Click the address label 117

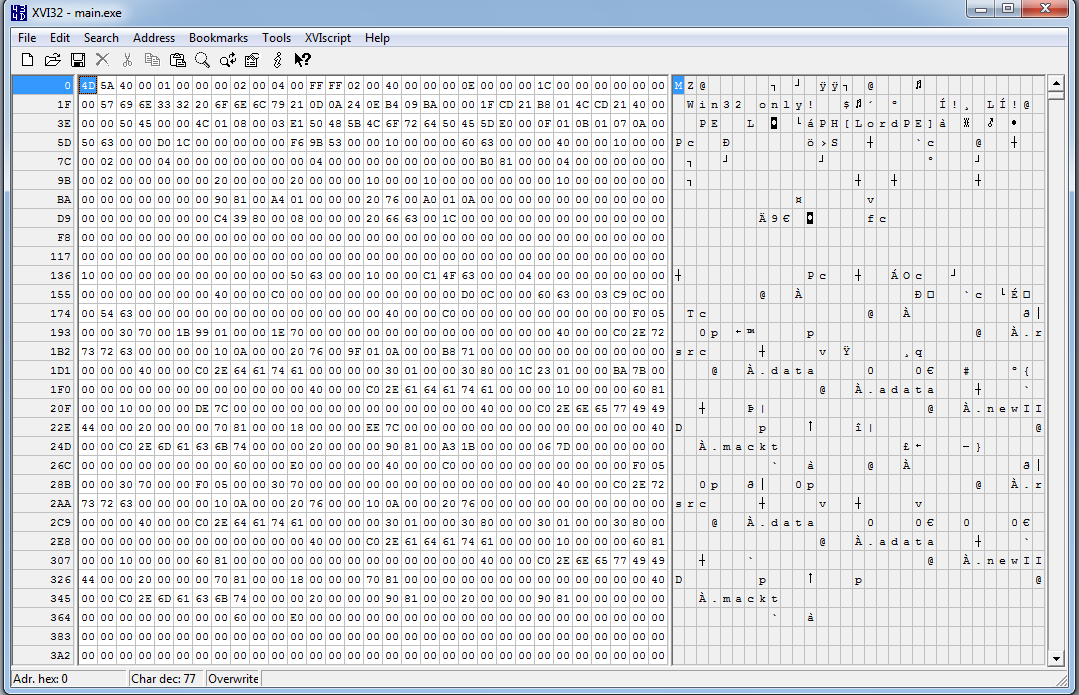click(61, 257)
